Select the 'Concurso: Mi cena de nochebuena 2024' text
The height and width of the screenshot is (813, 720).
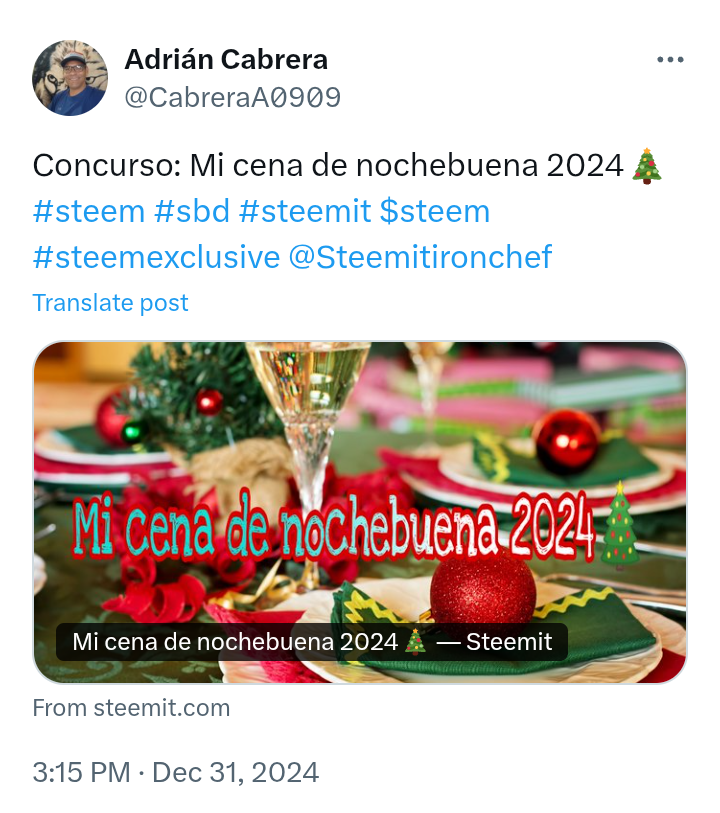coord(328,166)
